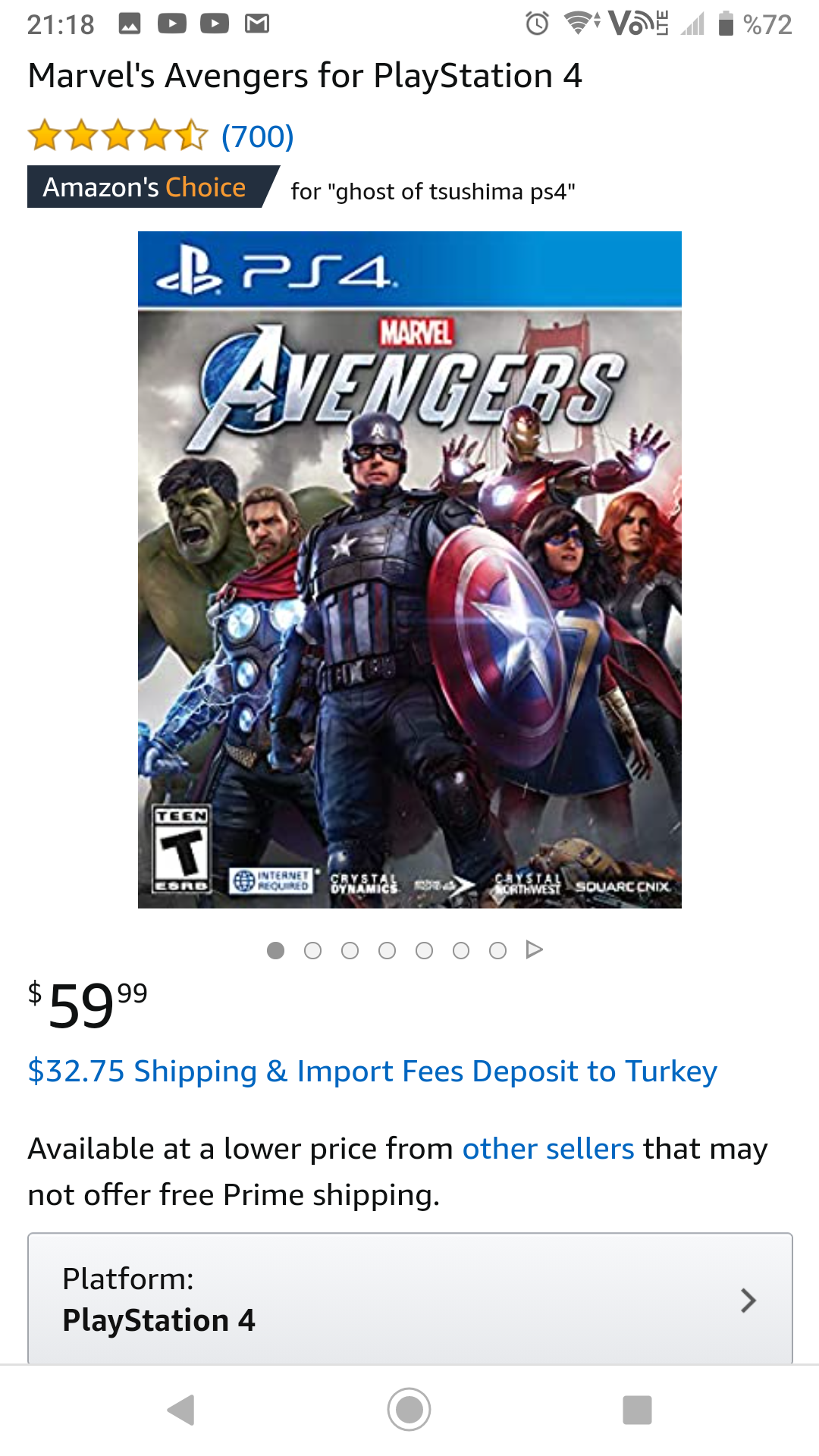Tap the Amazon's Choice badge

[148, 187]
